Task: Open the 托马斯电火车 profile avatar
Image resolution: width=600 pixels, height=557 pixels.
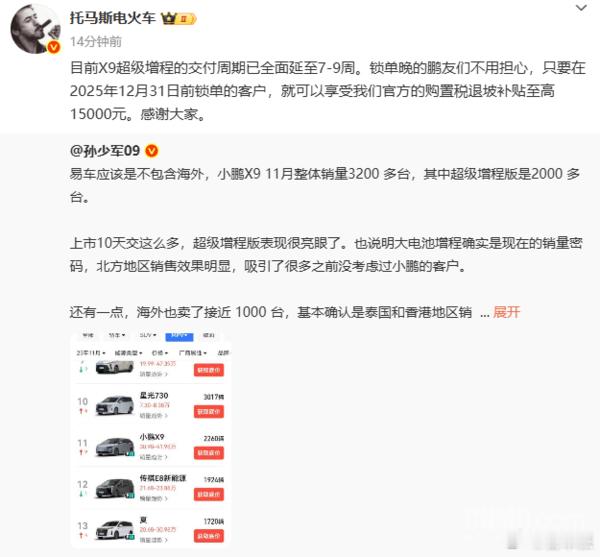Action: click(x=35, y=29)
